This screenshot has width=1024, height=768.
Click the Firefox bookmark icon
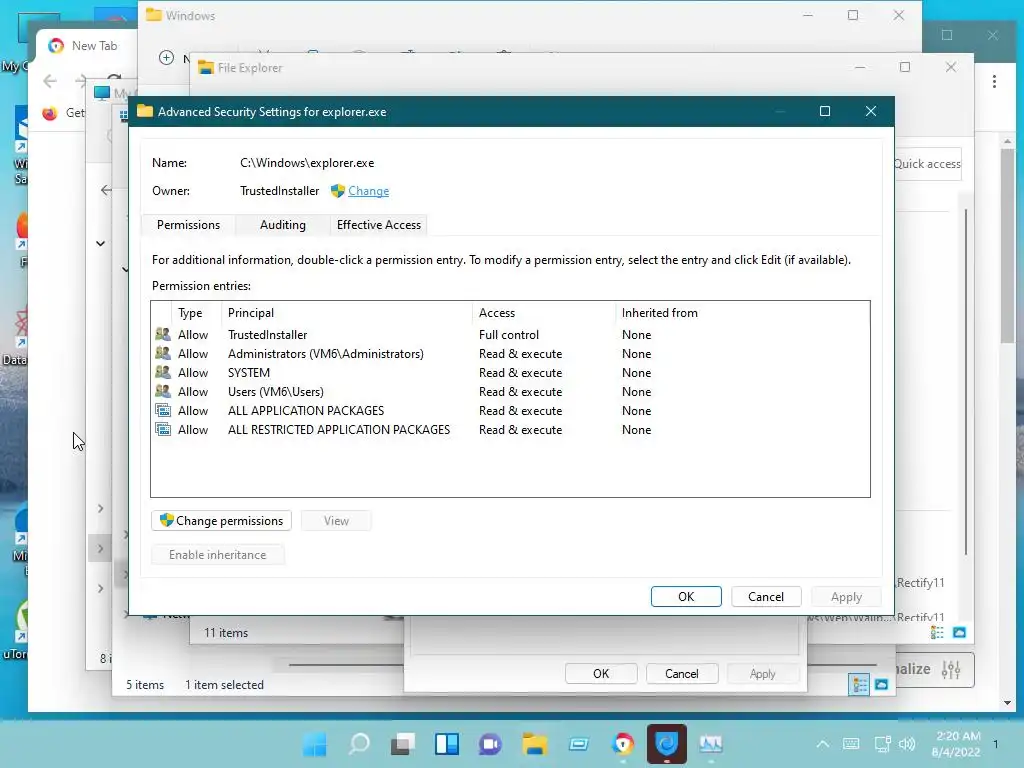pyautogui.click(x=50, y=113)
